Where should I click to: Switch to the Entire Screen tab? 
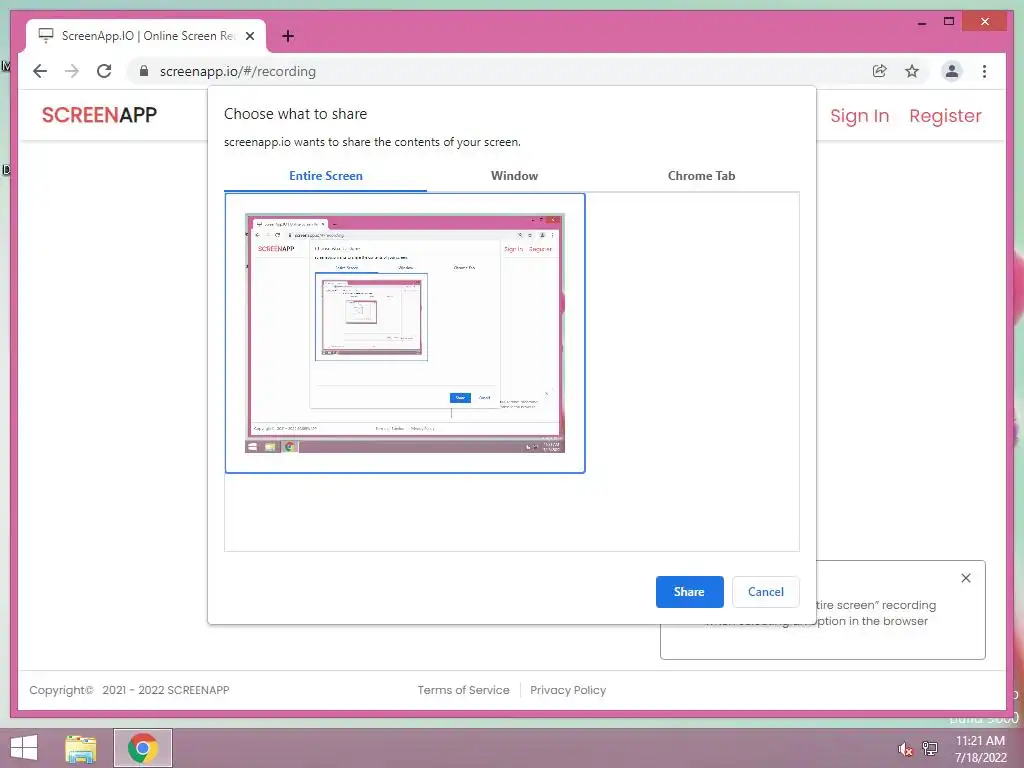point(325,176)
